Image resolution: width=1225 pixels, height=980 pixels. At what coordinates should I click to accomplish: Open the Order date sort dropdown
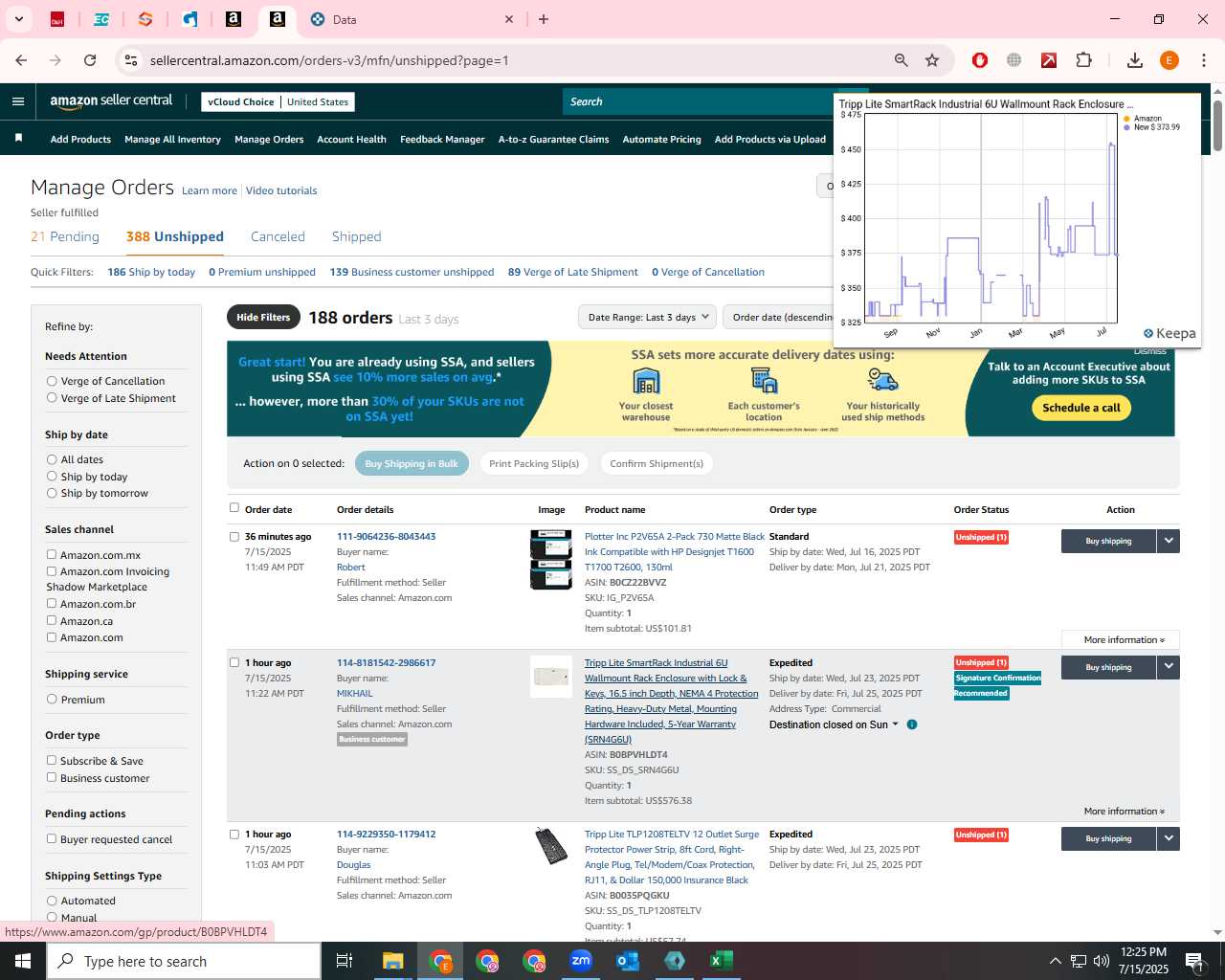pos(780,317)
